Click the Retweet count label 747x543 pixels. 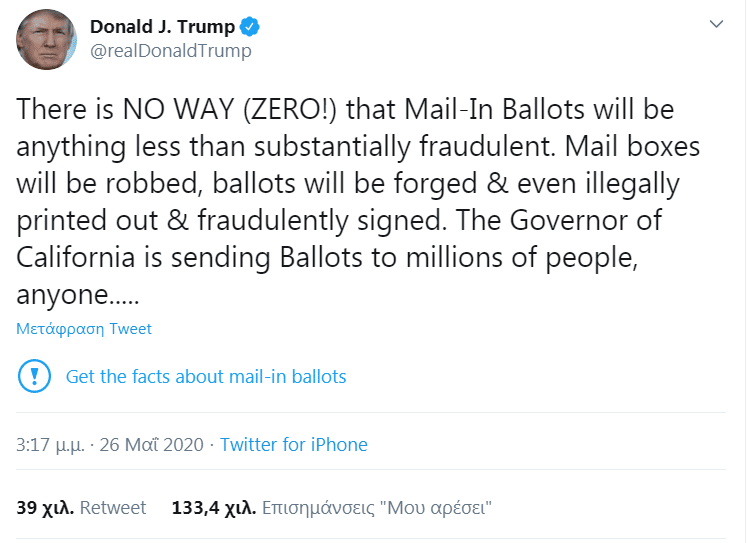(x=113, y=508)
